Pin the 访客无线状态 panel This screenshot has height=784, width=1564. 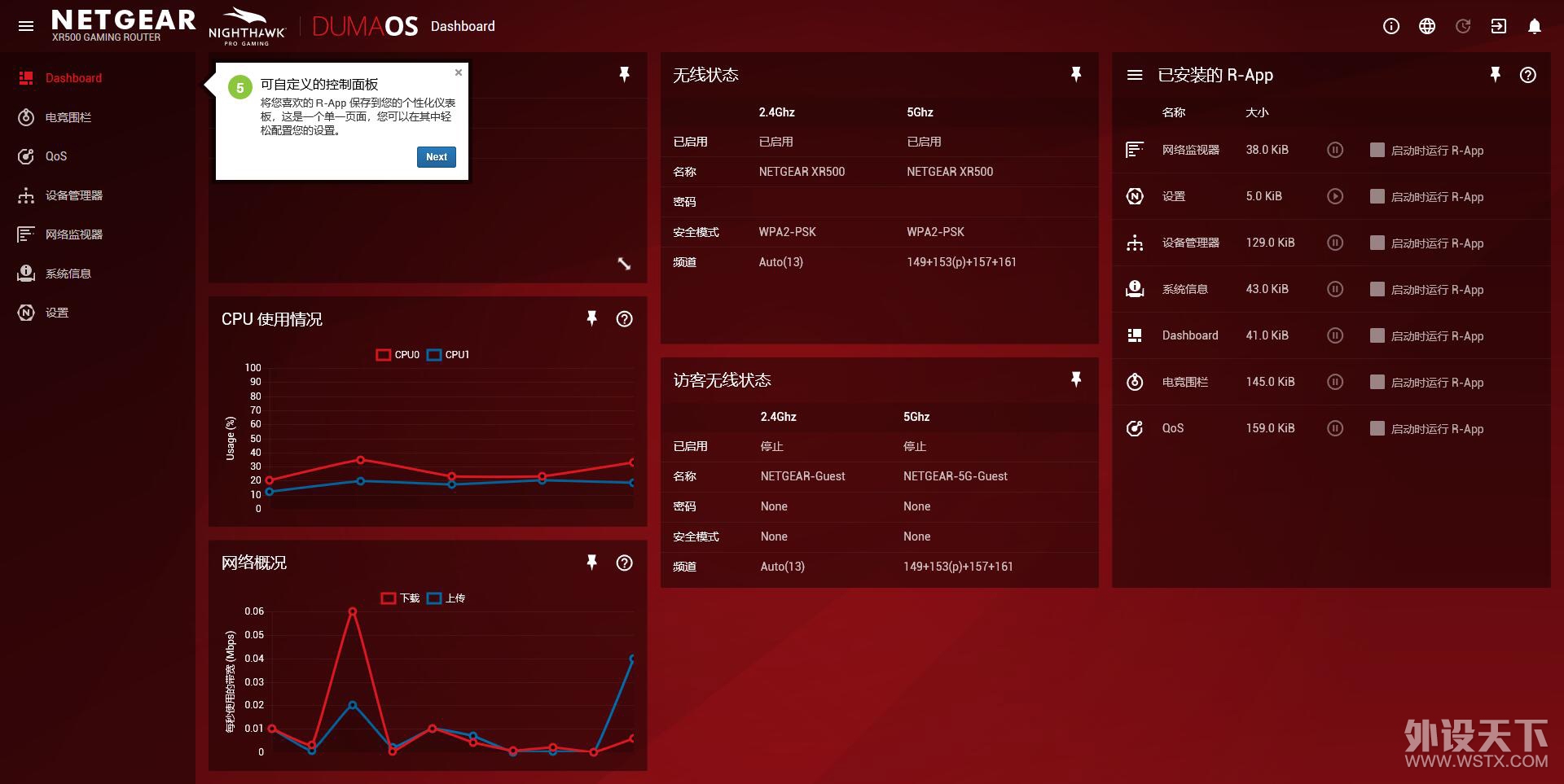click(1076, 379)
